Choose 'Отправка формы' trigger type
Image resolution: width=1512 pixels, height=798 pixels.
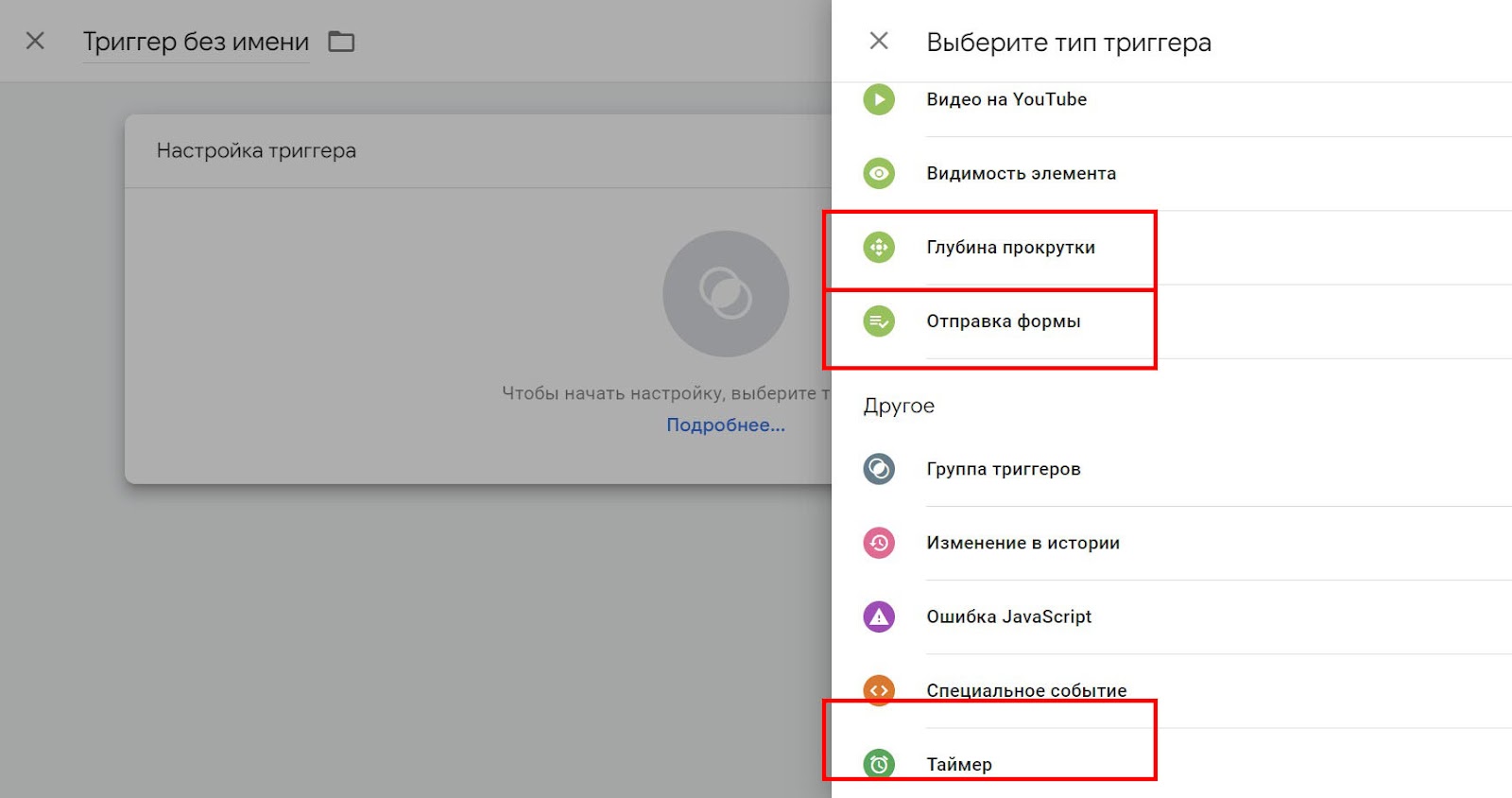point(1004,321)
